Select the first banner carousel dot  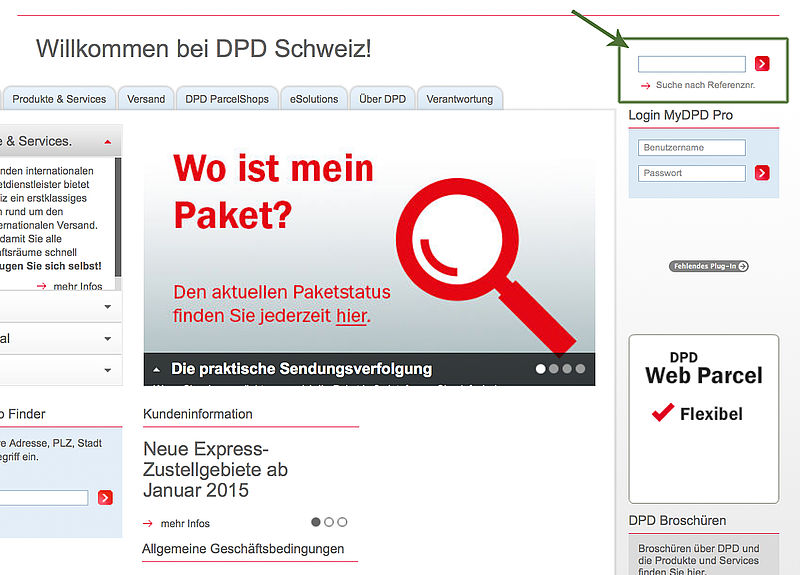click(541, 369)
